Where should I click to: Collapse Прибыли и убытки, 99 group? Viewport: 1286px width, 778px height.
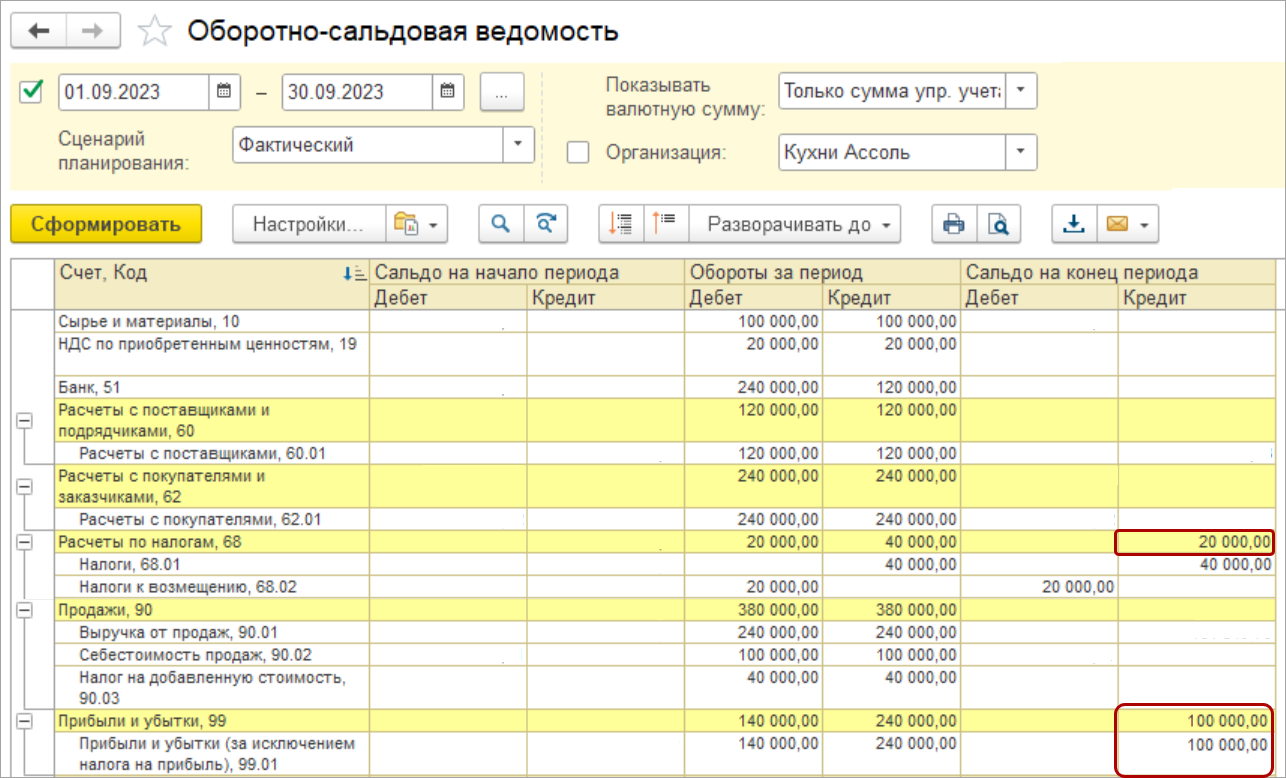[x=25, y=720]
